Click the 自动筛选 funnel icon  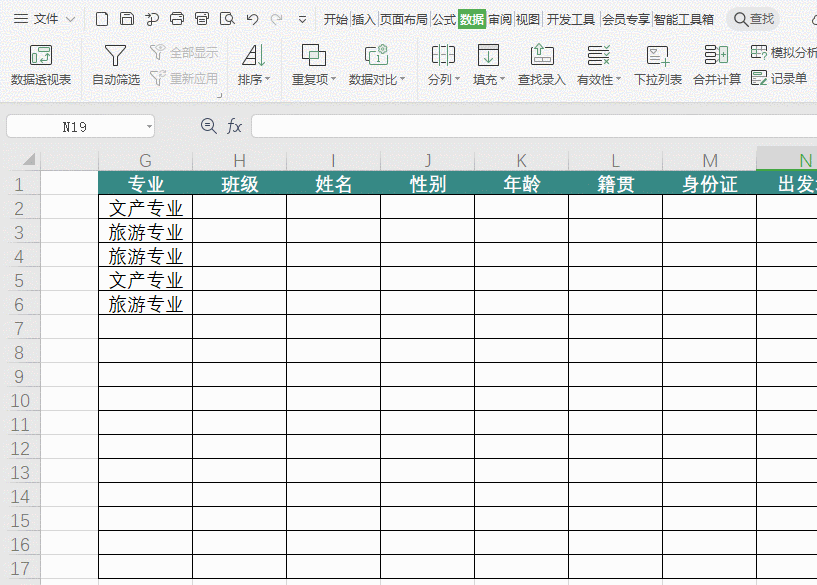(x=115, y=55)
